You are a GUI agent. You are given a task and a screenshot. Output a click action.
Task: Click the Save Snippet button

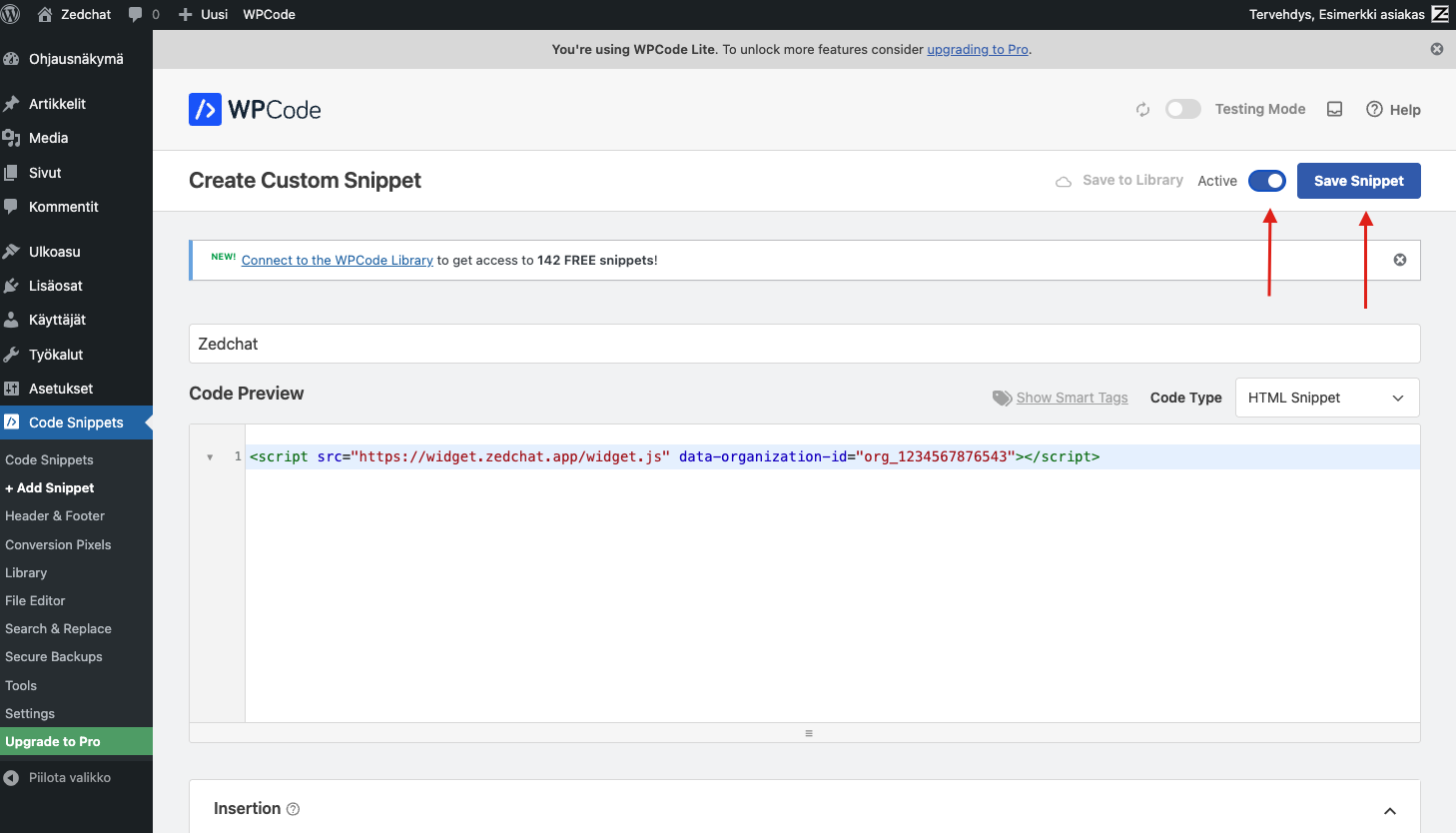tap(1358, 181)
